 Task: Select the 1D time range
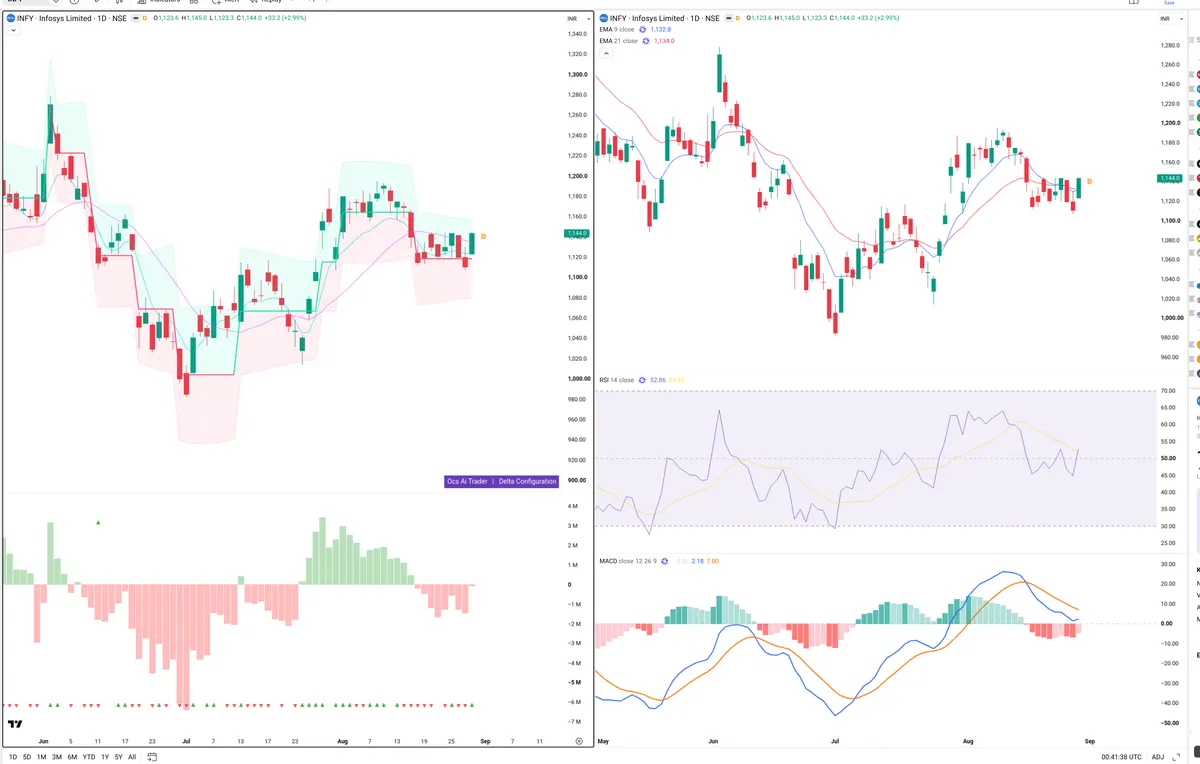[x=13, y=757]
